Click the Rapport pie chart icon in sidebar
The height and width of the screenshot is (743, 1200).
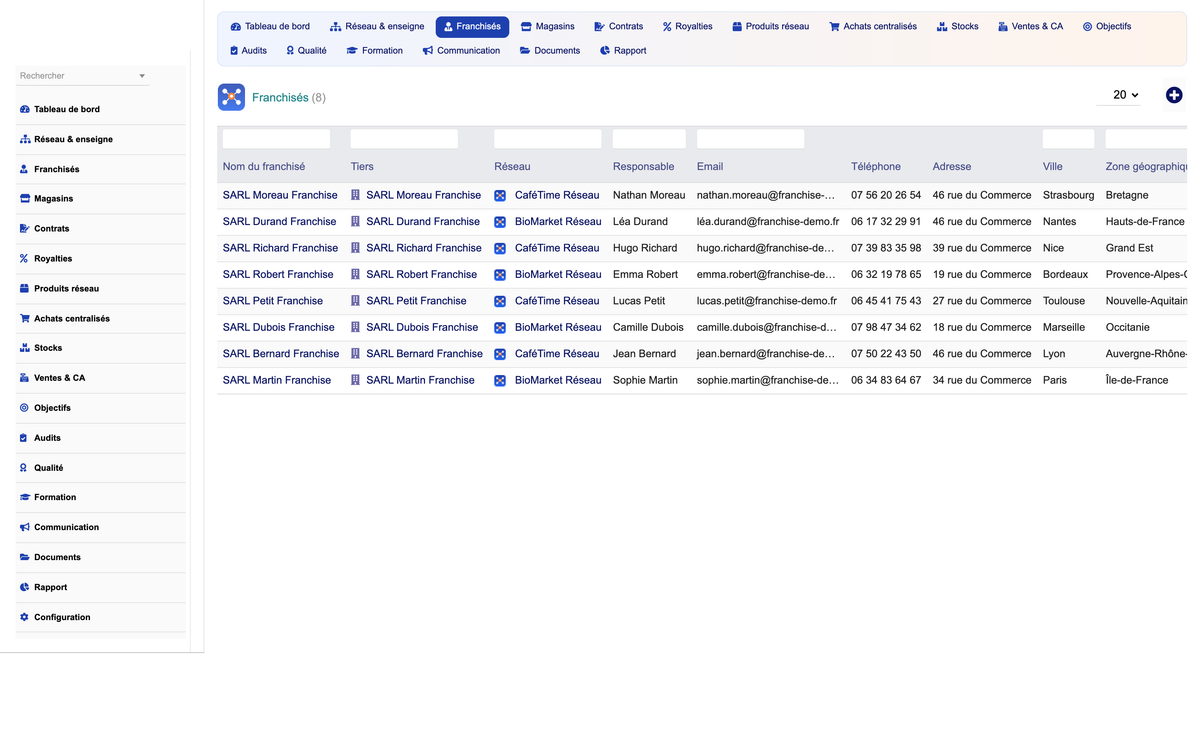click(x=24, y=587)
